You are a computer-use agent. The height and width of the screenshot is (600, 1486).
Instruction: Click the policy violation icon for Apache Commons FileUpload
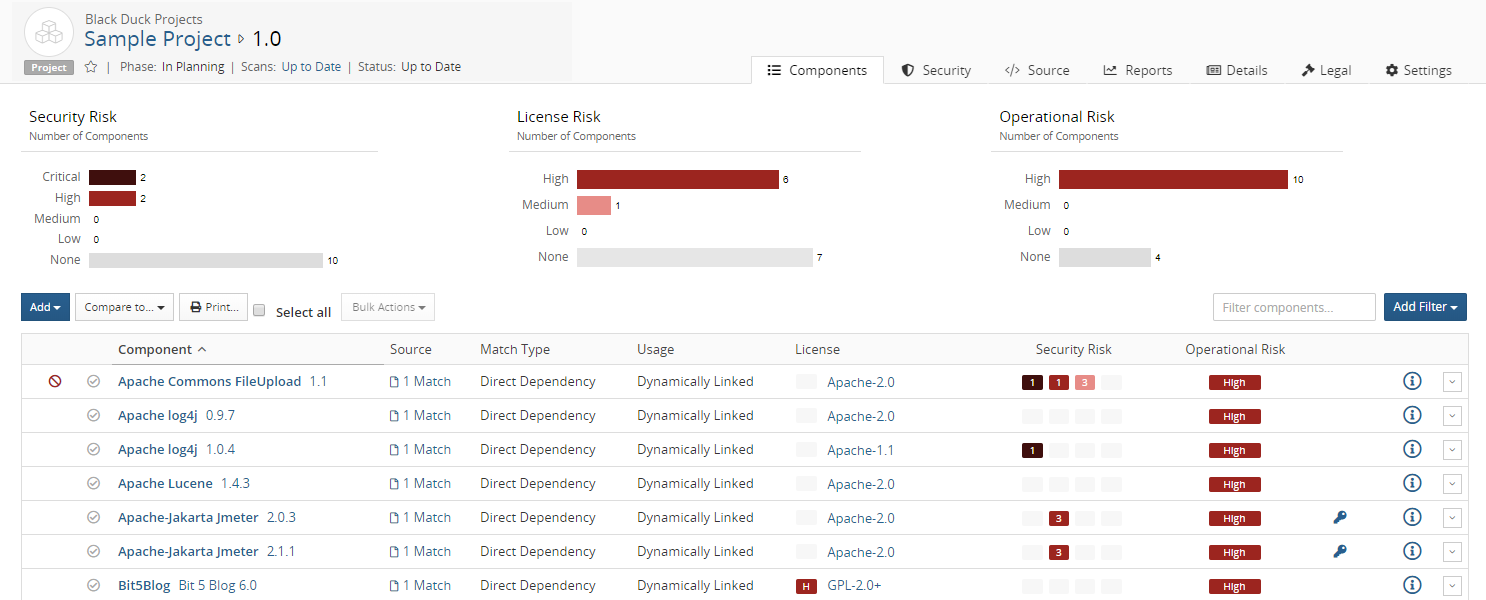point(55,381)
